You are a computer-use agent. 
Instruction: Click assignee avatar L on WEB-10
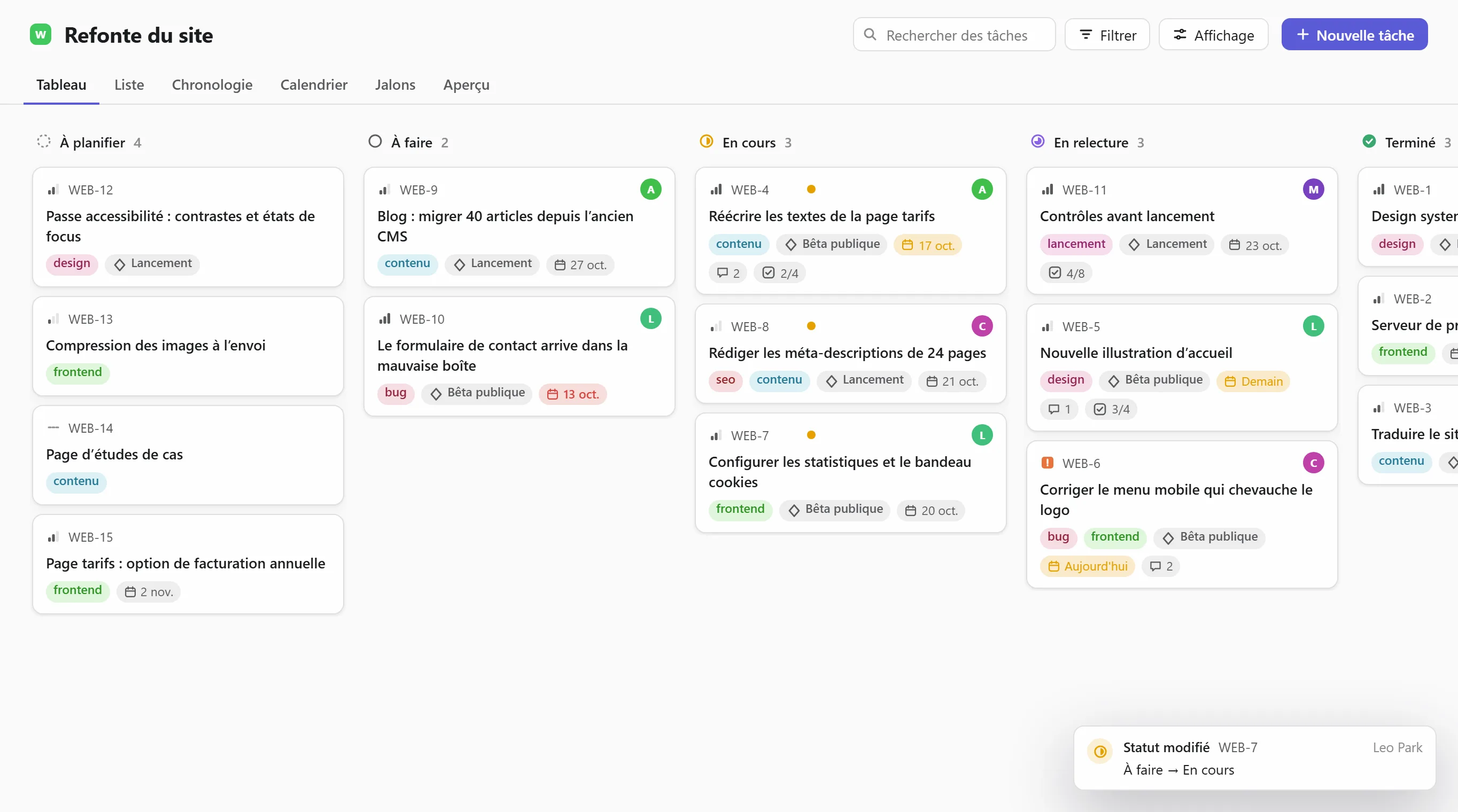point(650,318)
